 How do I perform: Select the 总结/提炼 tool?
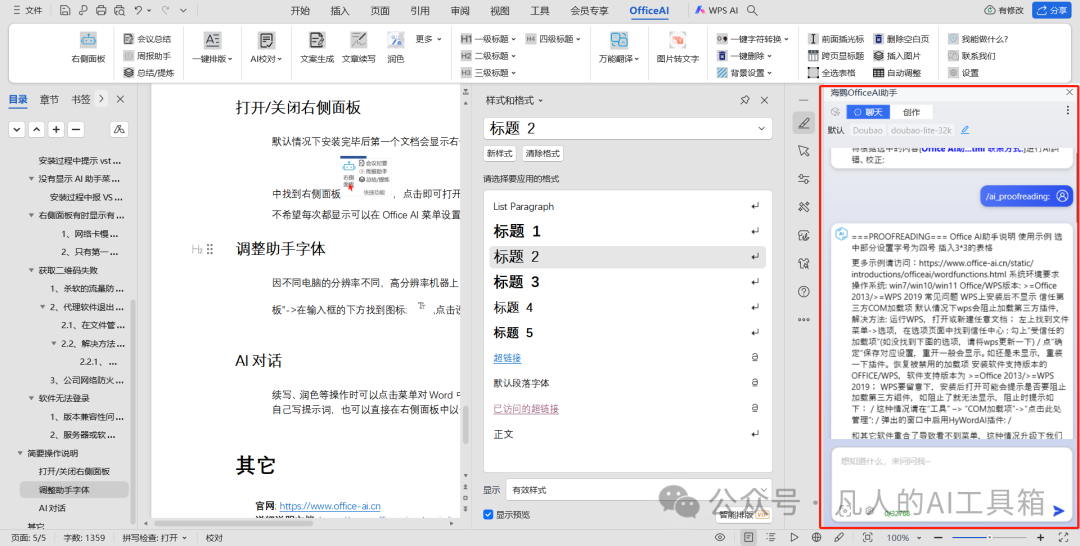149,72
